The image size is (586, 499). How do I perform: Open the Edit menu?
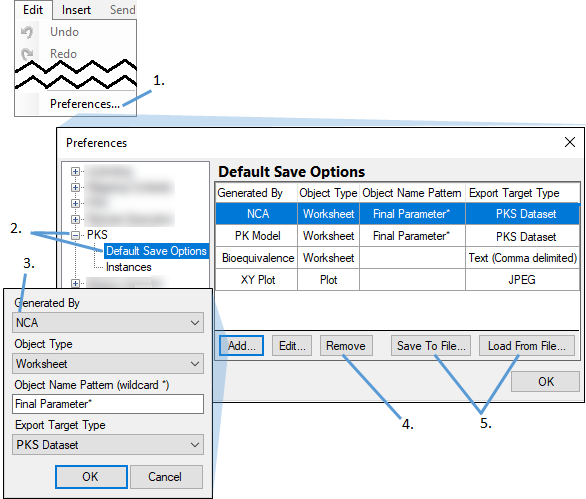tap(33, 10)
